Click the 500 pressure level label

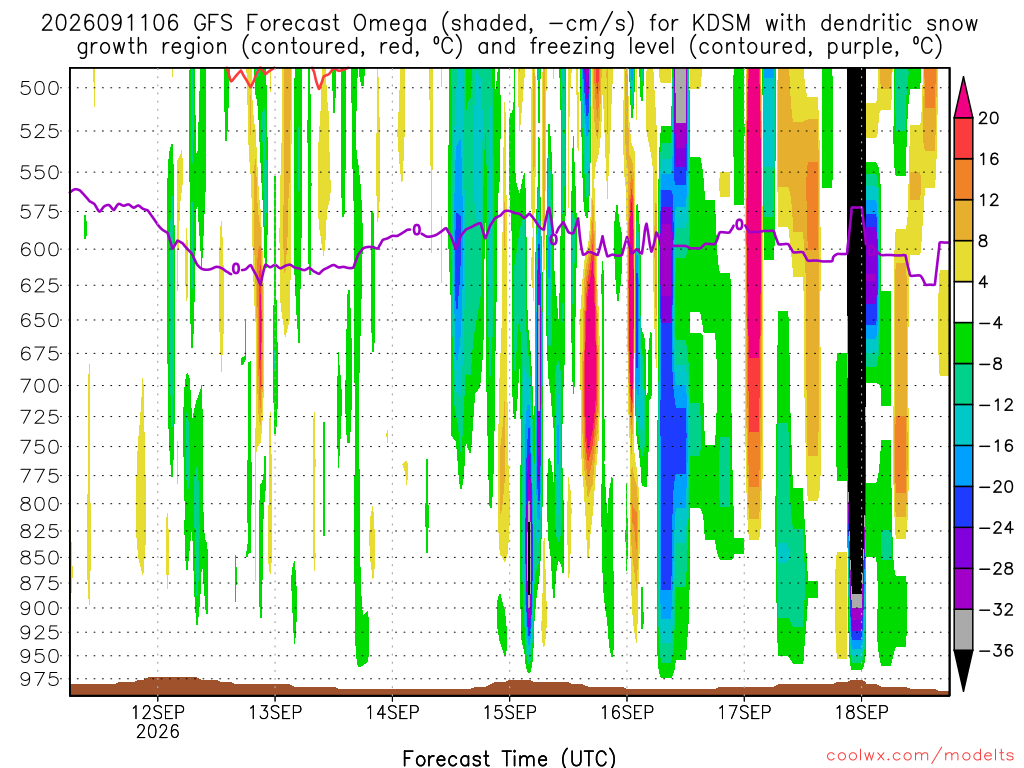point(40,88)
